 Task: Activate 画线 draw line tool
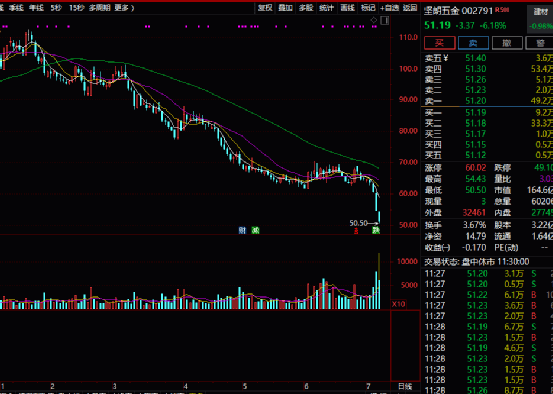(x=347, y=8)
